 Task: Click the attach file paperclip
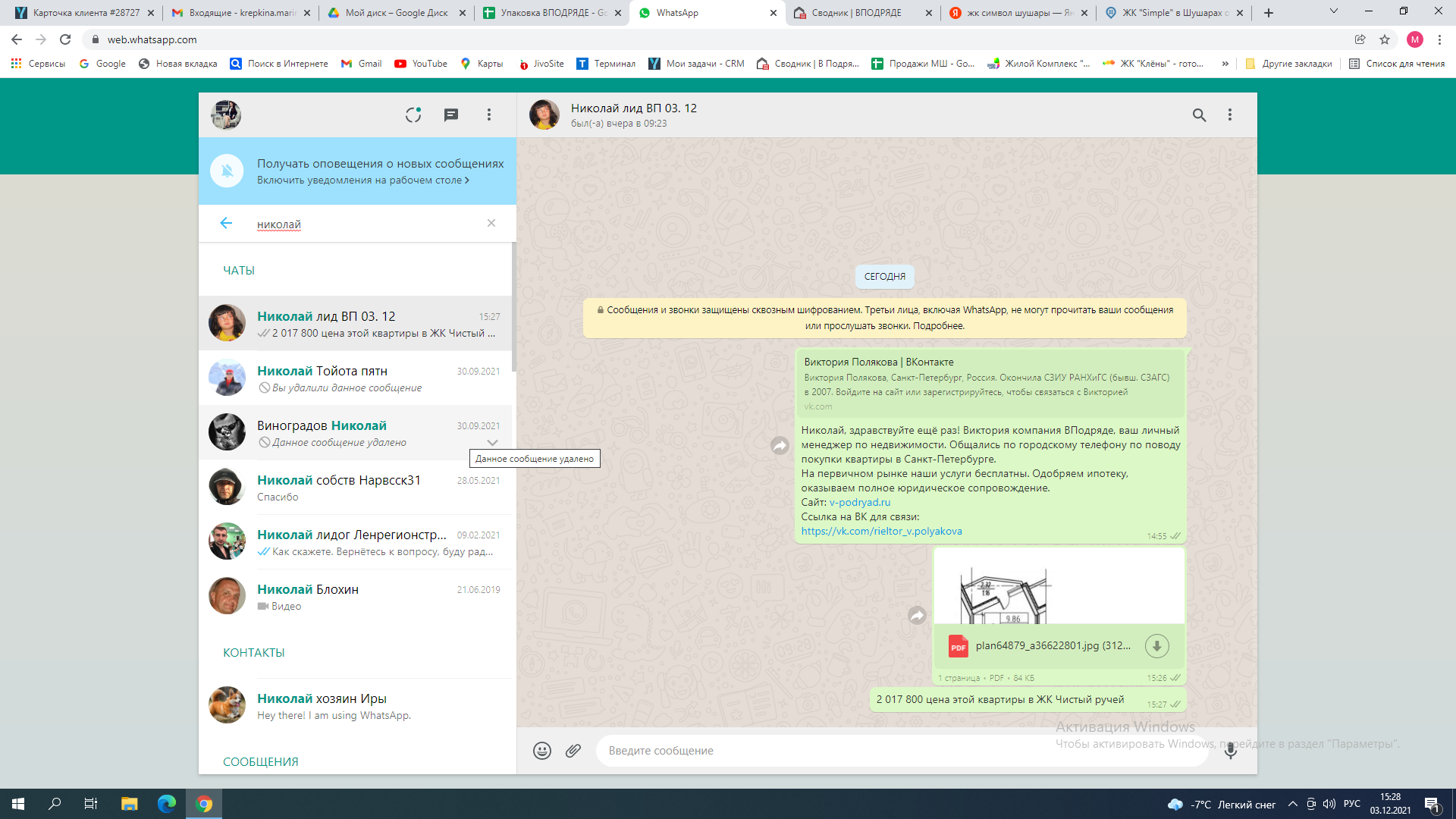click(573, 751)
